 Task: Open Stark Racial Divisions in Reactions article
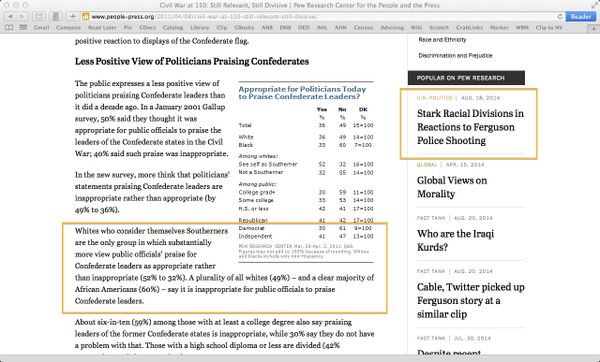(470, 127)
